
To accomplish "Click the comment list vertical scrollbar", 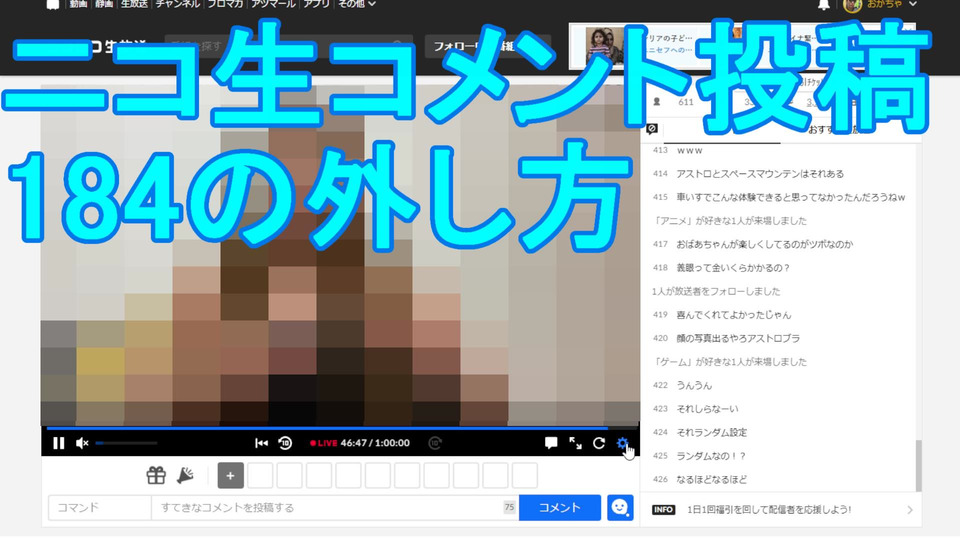I will 918,465.
